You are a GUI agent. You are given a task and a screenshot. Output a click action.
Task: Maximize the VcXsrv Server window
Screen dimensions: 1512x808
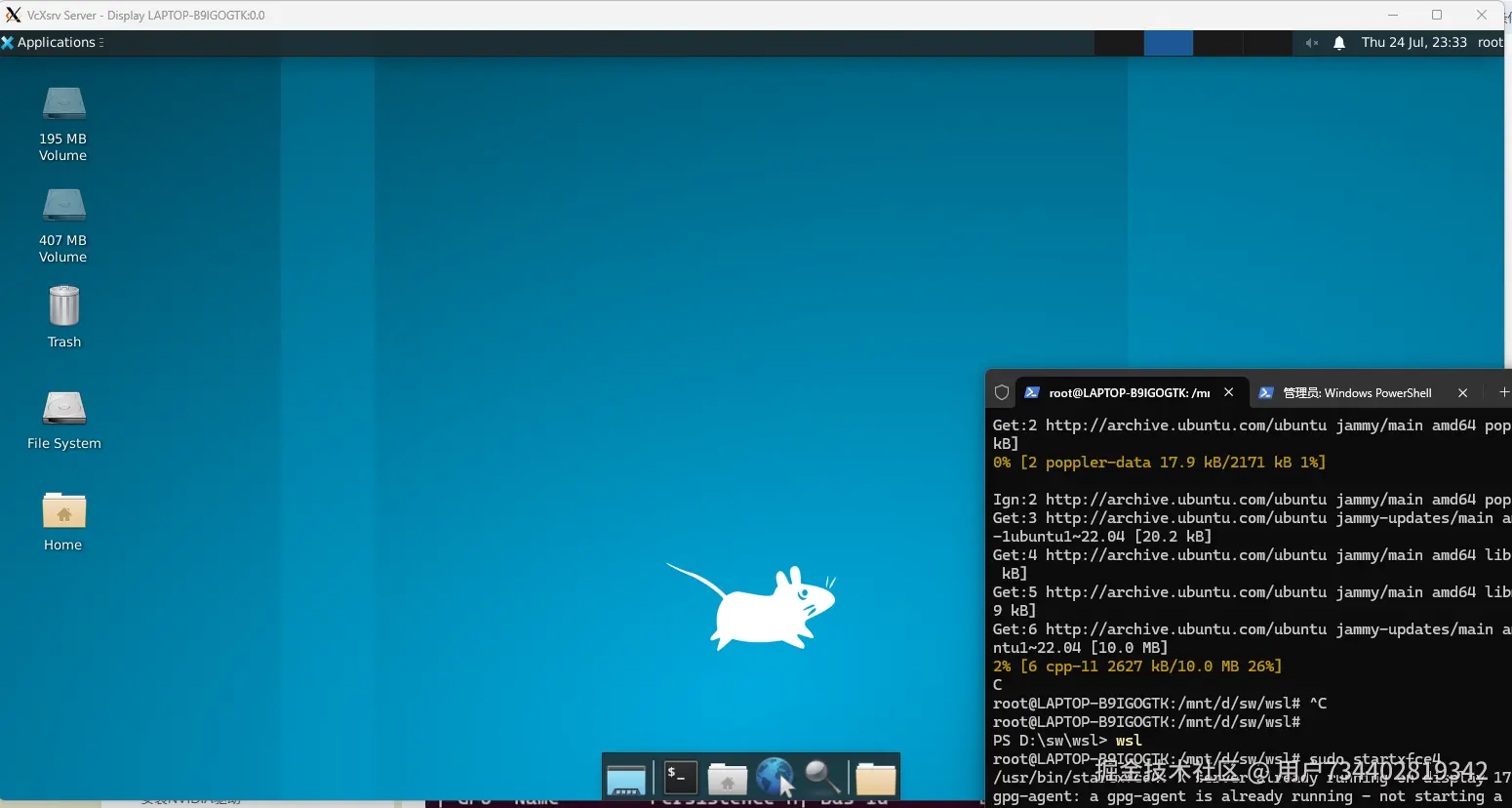(x=1437, y=15)
